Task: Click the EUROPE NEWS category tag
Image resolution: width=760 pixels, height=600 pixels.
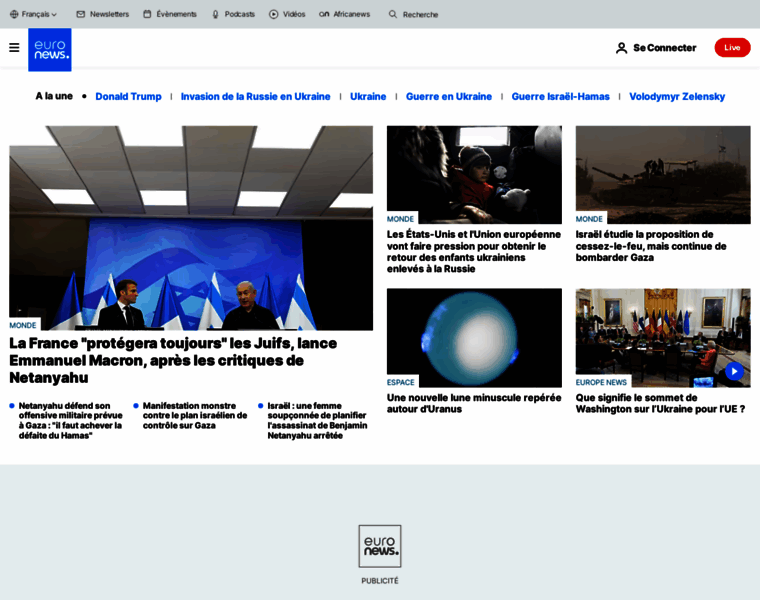Action: 601,382
